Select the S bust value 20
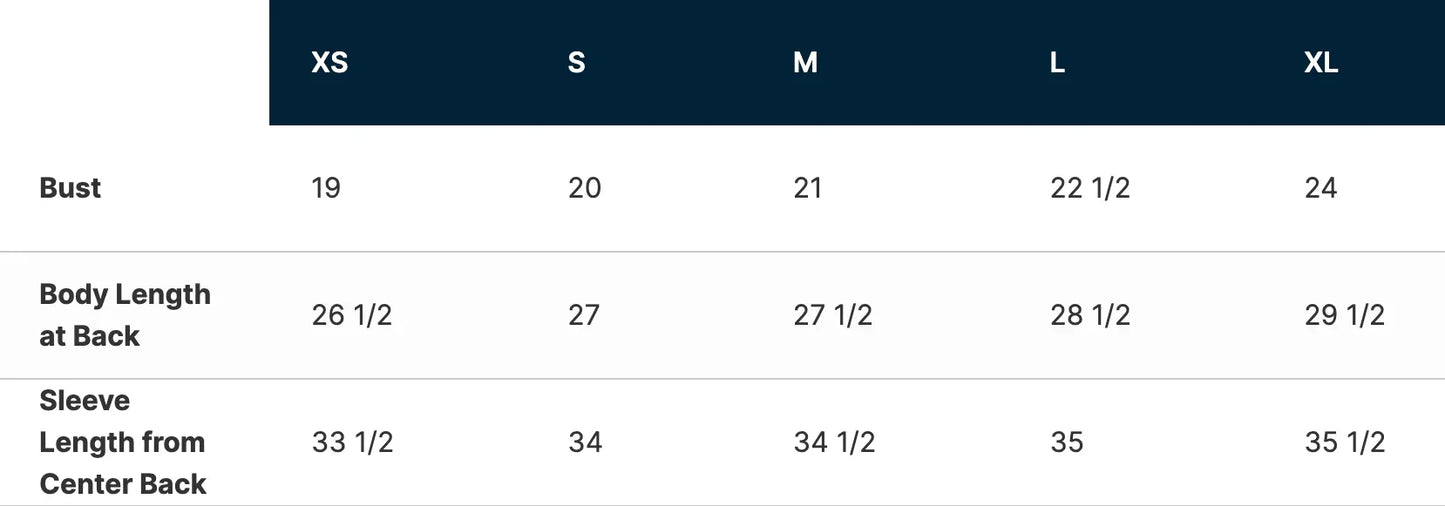Screen dimensions: 1445x506 585,188
